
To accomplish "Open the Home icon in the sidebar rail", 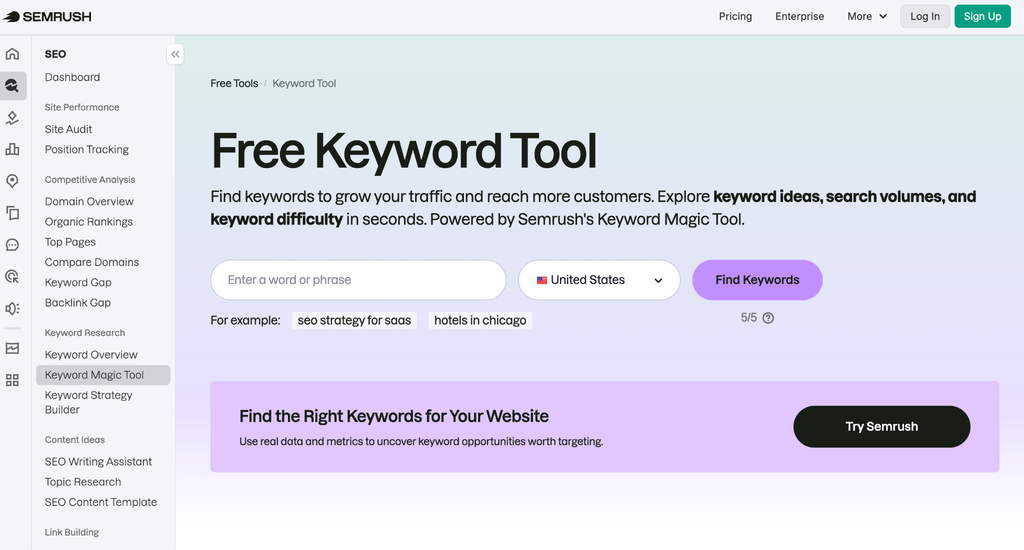I will pyautogui.click(x=12, y=54).
